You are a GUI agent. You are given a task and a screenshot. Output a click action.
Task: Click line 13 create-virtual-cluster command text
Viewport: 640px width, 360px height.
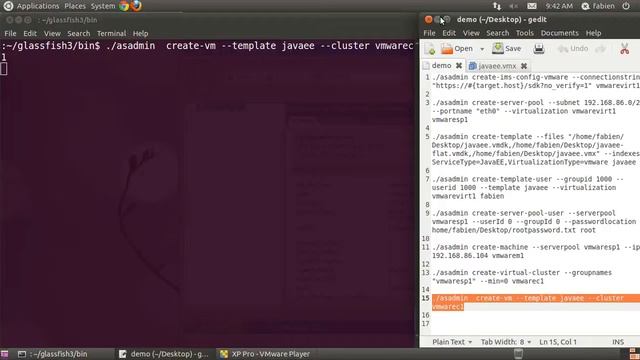point(522,277)
